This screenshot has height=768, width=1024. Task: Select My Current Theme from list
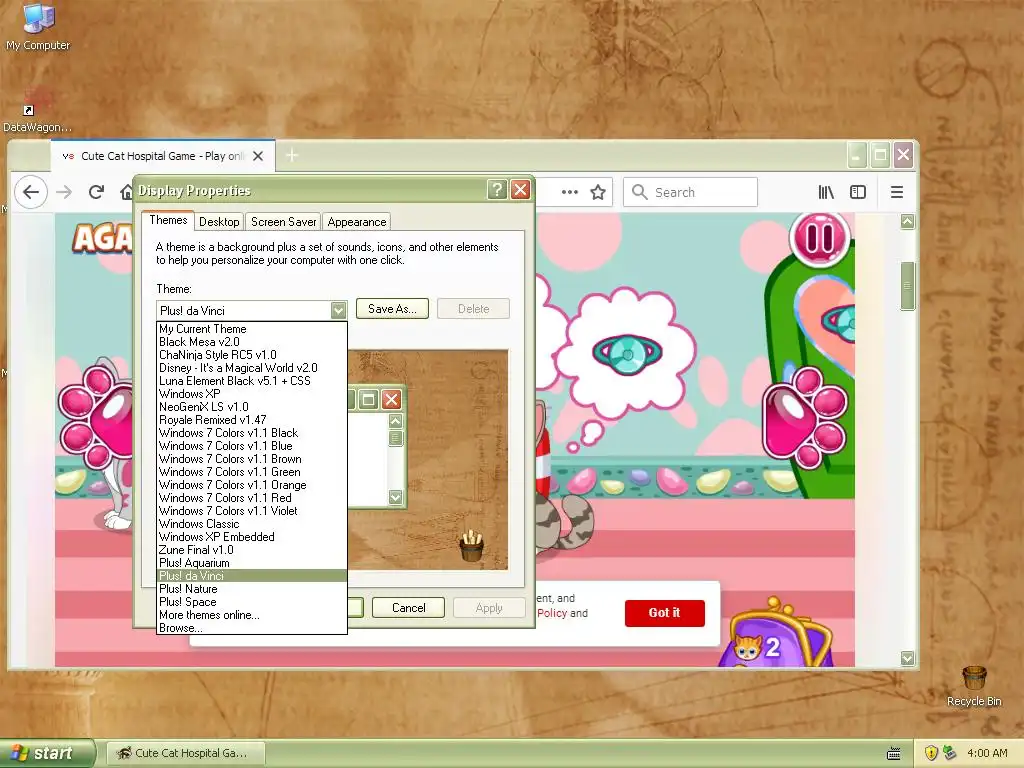[x=252, y=329]
